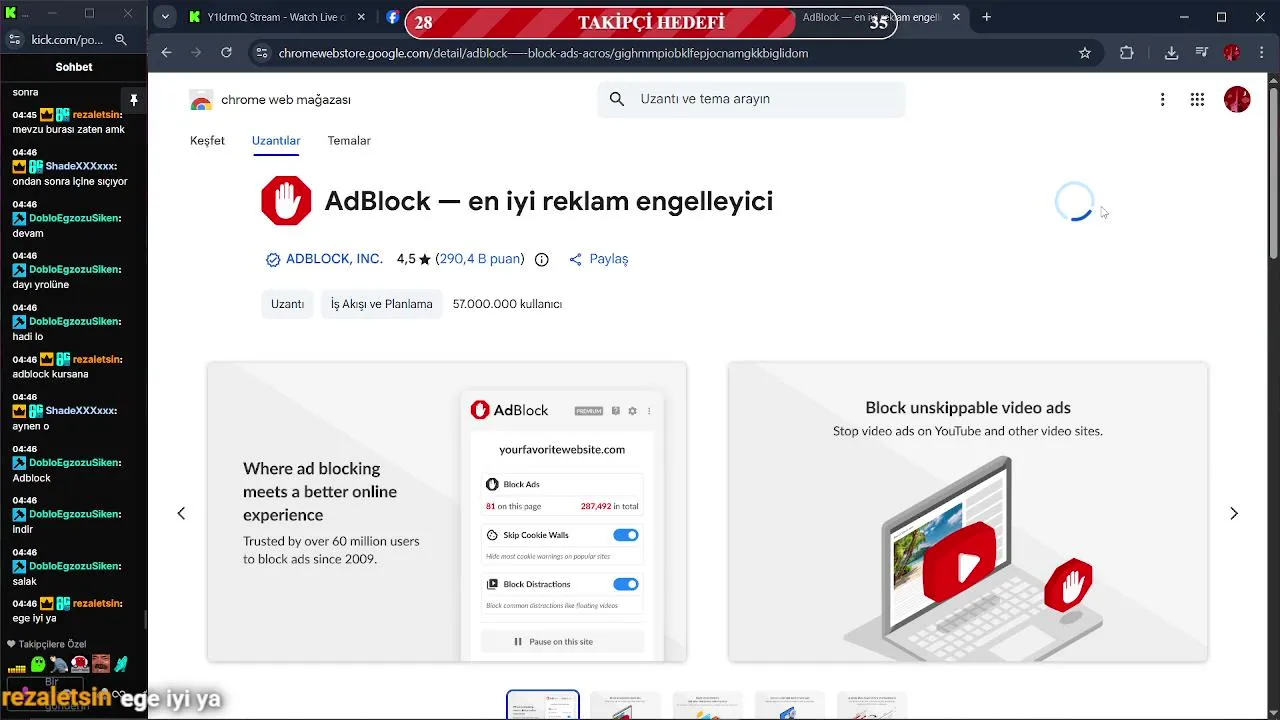The image size is (1280, 720).
Task: Open web store three-dot options menu
Action: (x=1162, y=99)
